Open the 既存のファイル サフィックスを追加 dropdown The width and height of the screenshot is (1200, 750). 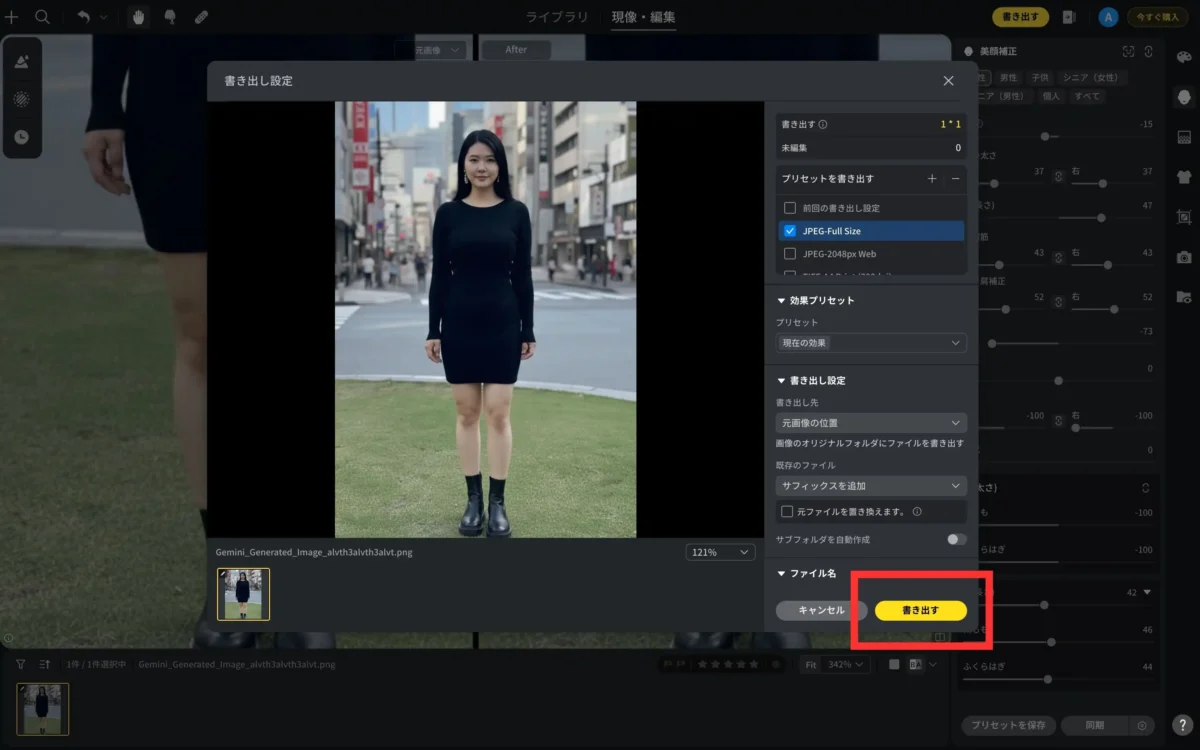871,486
